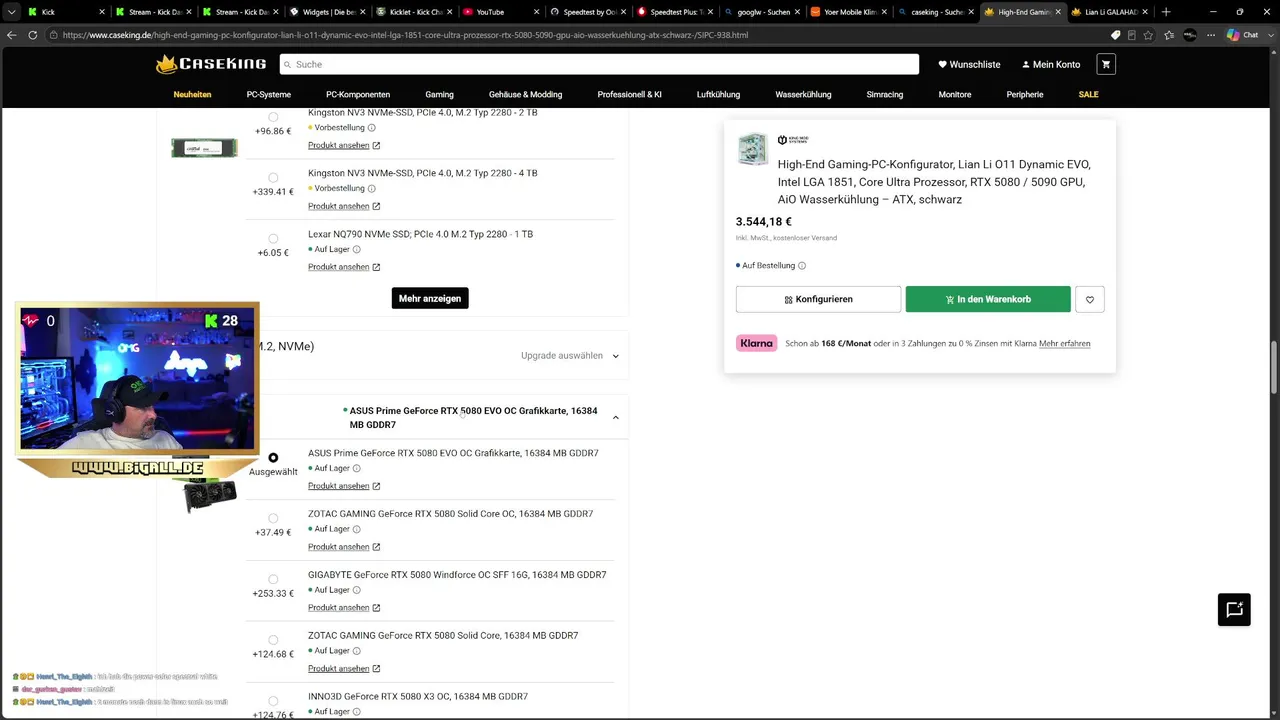Screen dimensions: 1280x720
Task: Show stock info for GIGABYTE RTX 5080 Windforce
Action: click(356, 590)
